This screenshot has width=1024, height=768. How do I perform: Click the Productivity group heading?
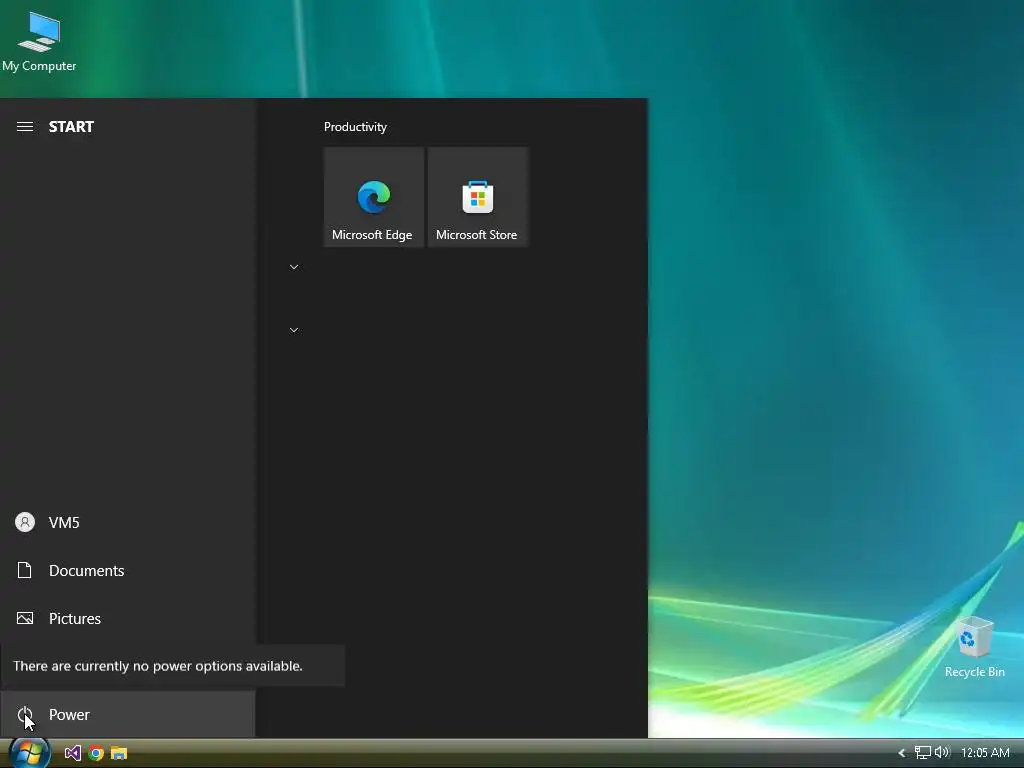point(355,127)
